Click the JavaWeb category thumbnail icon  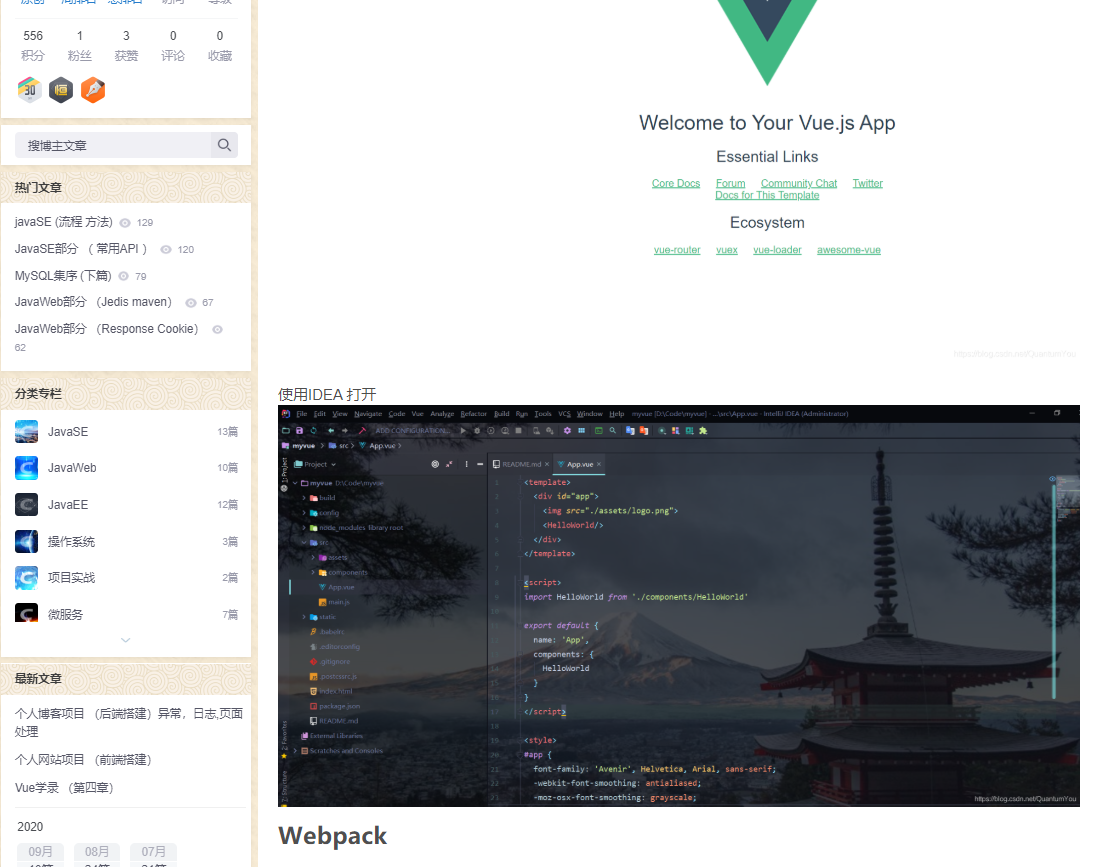[x=27, y=467]
